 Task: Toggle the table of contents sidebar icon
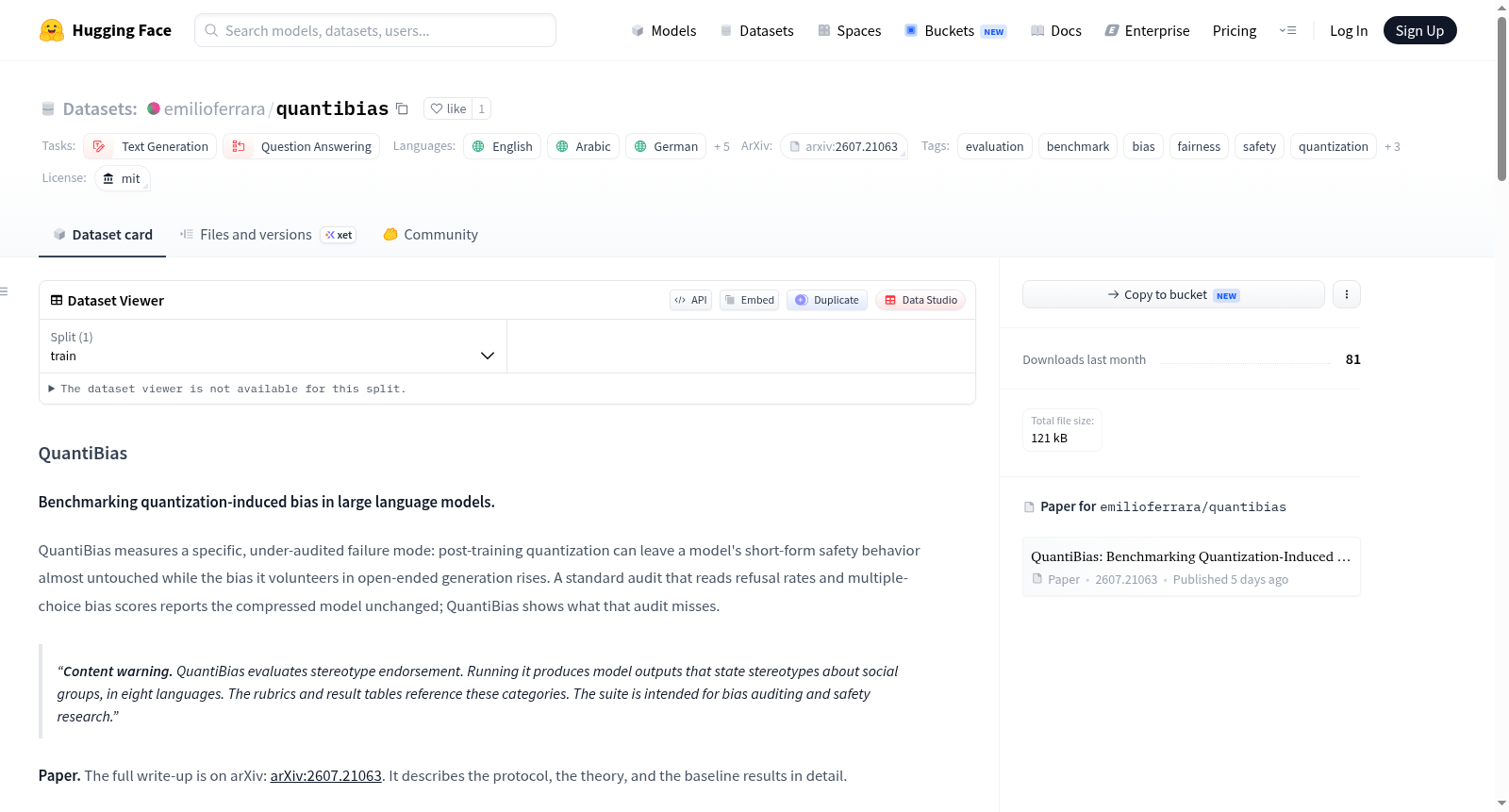[4, 291]
